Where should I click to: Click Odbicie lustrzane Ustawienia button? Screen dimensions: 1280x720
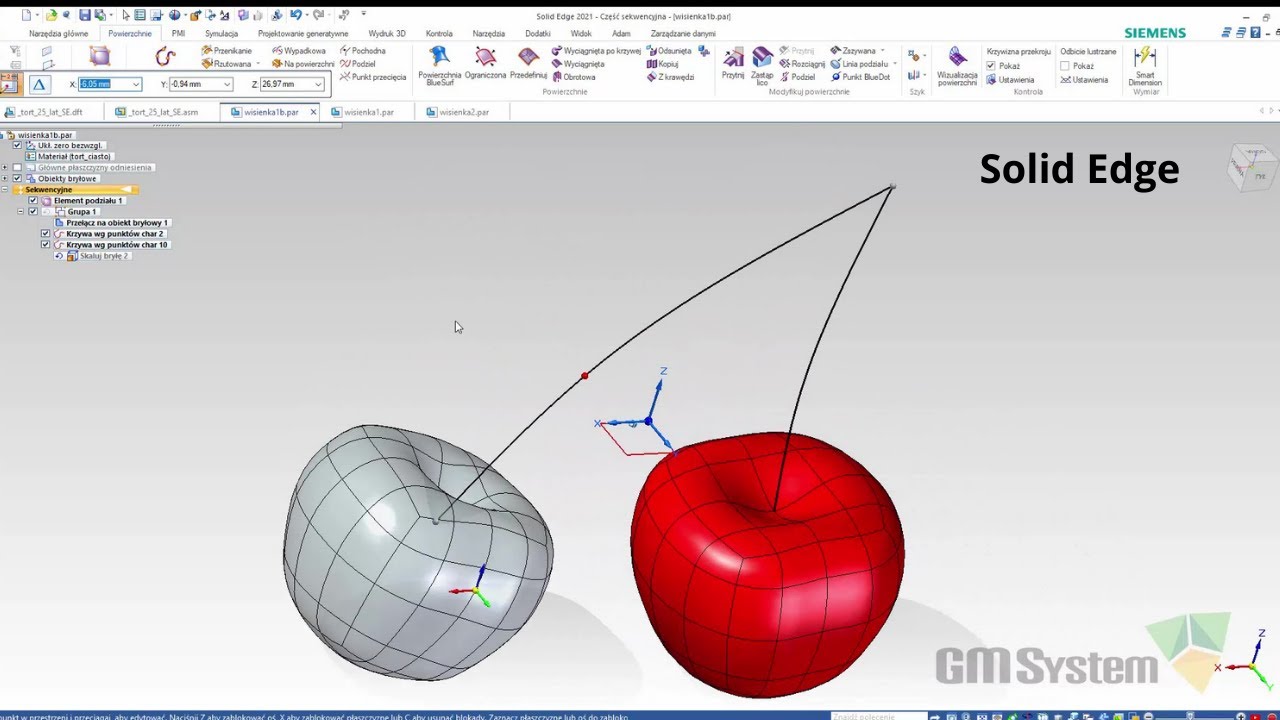click(1084, 79)
